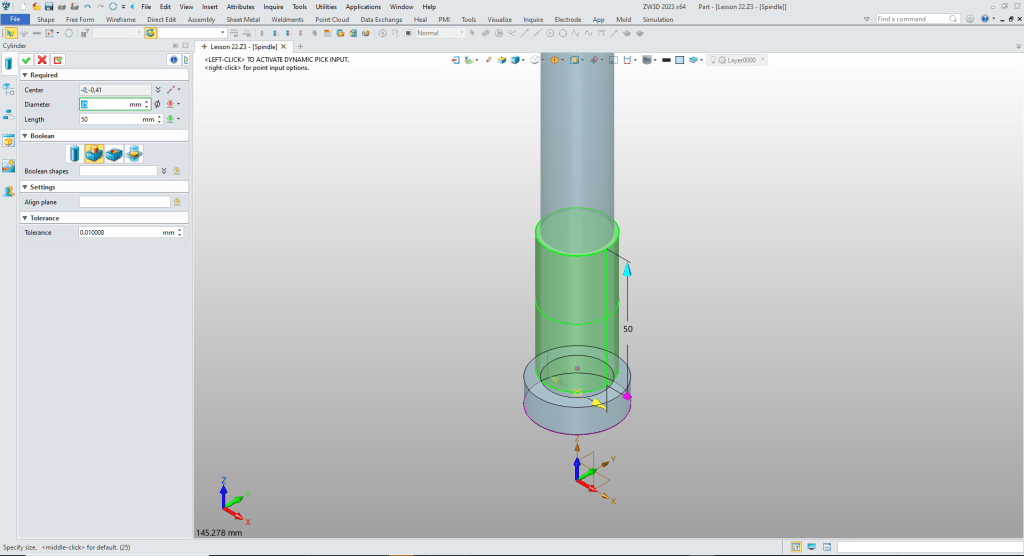Click the File button in ribbon

coord(15,19)
